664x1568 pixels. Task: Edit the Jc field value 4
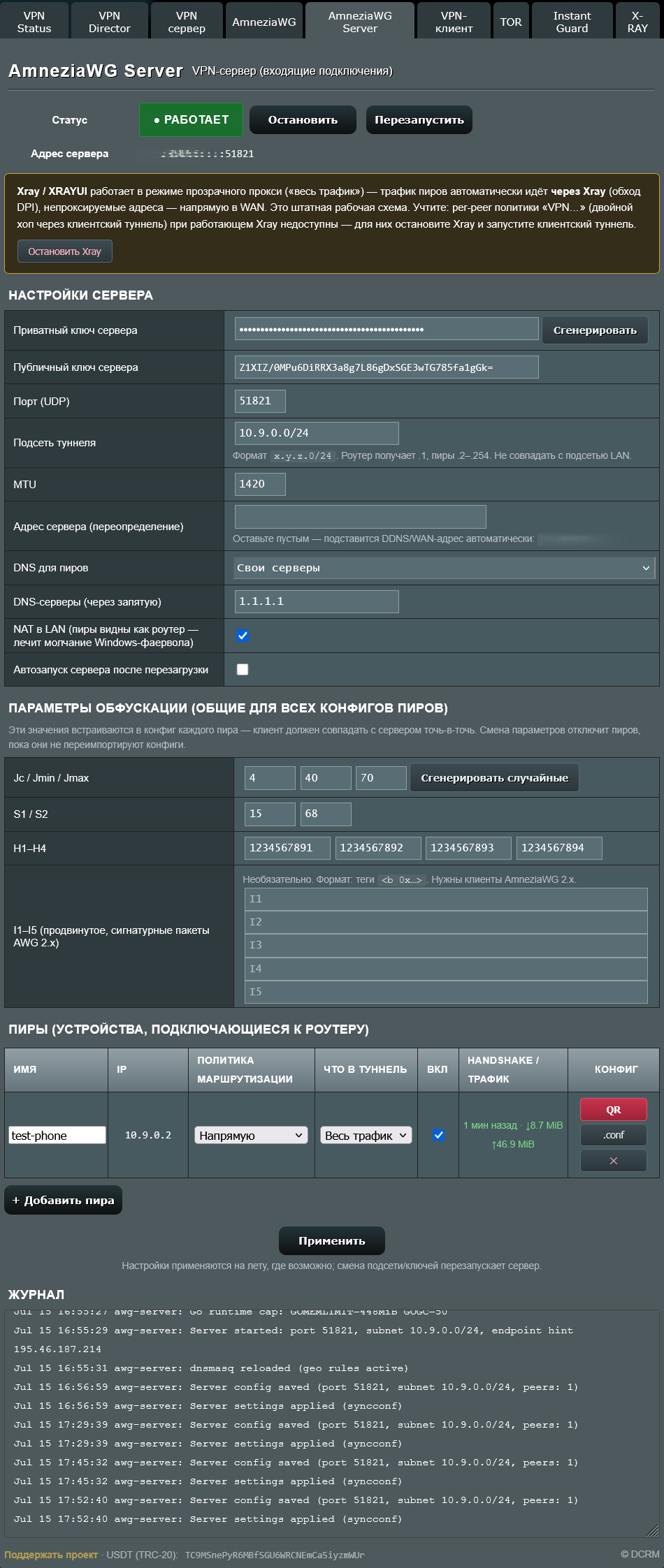(270, 777)
